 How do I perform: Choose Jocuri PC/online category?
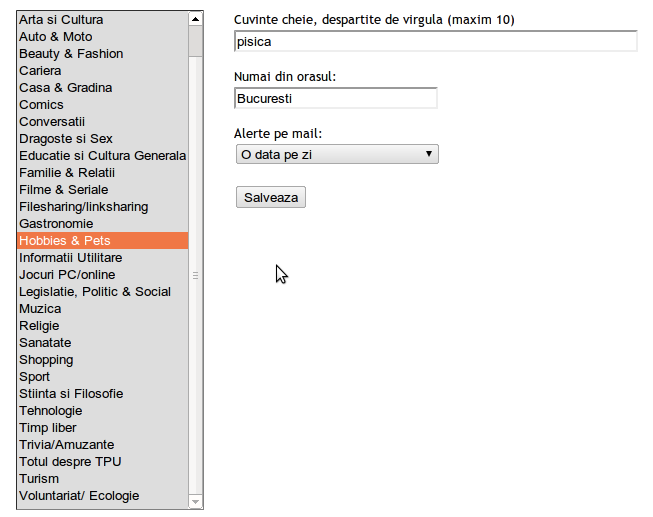tap(102, 275)
